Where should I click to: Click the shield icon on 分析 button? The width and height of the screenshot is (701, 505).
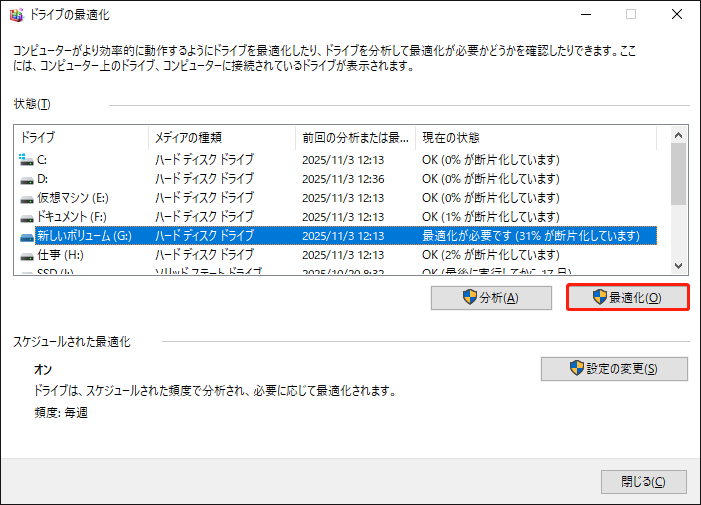coord(469,297)
